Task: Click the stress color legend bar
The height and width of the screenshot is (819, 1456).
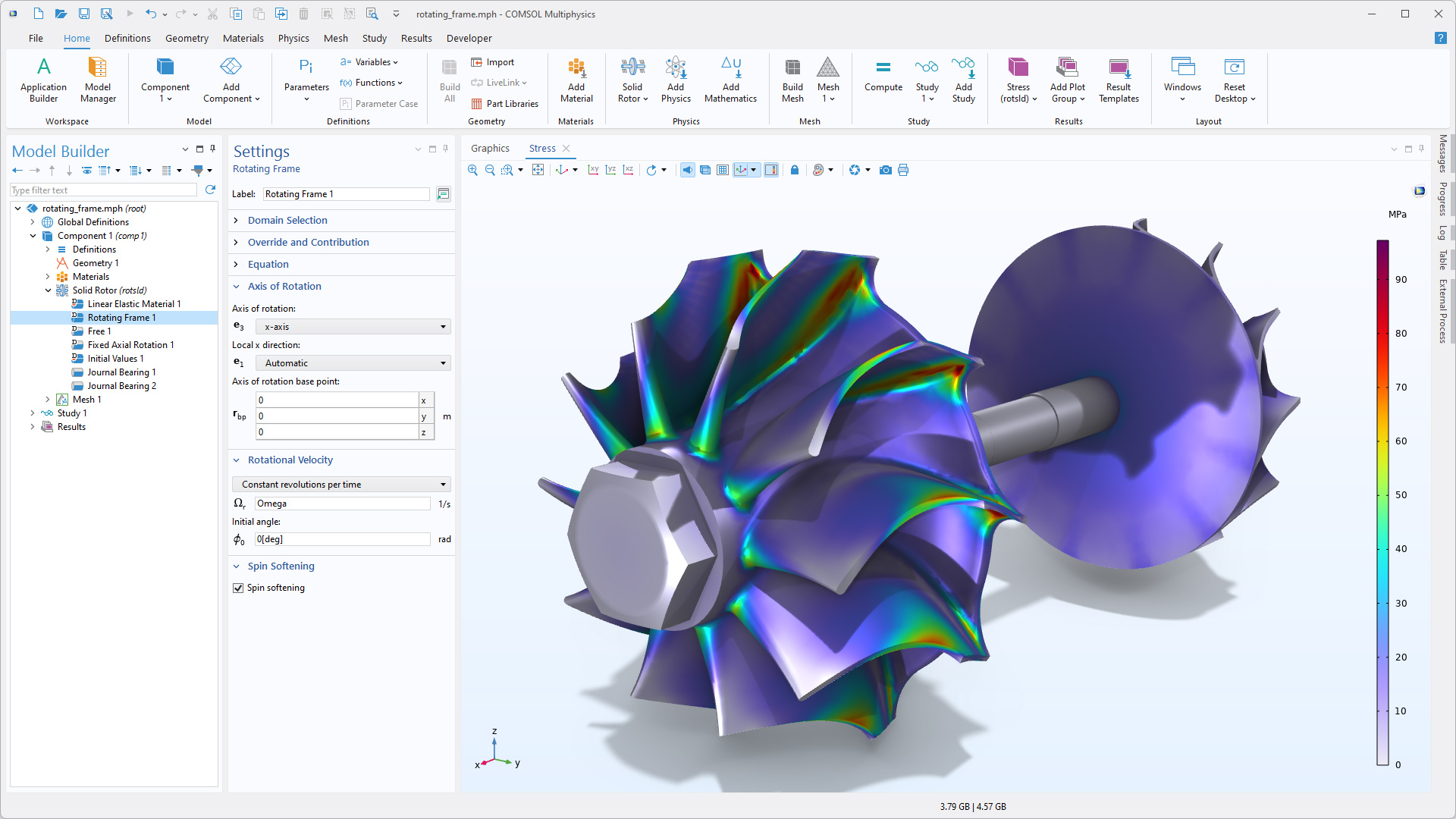Action: [x=1382, y=502]
